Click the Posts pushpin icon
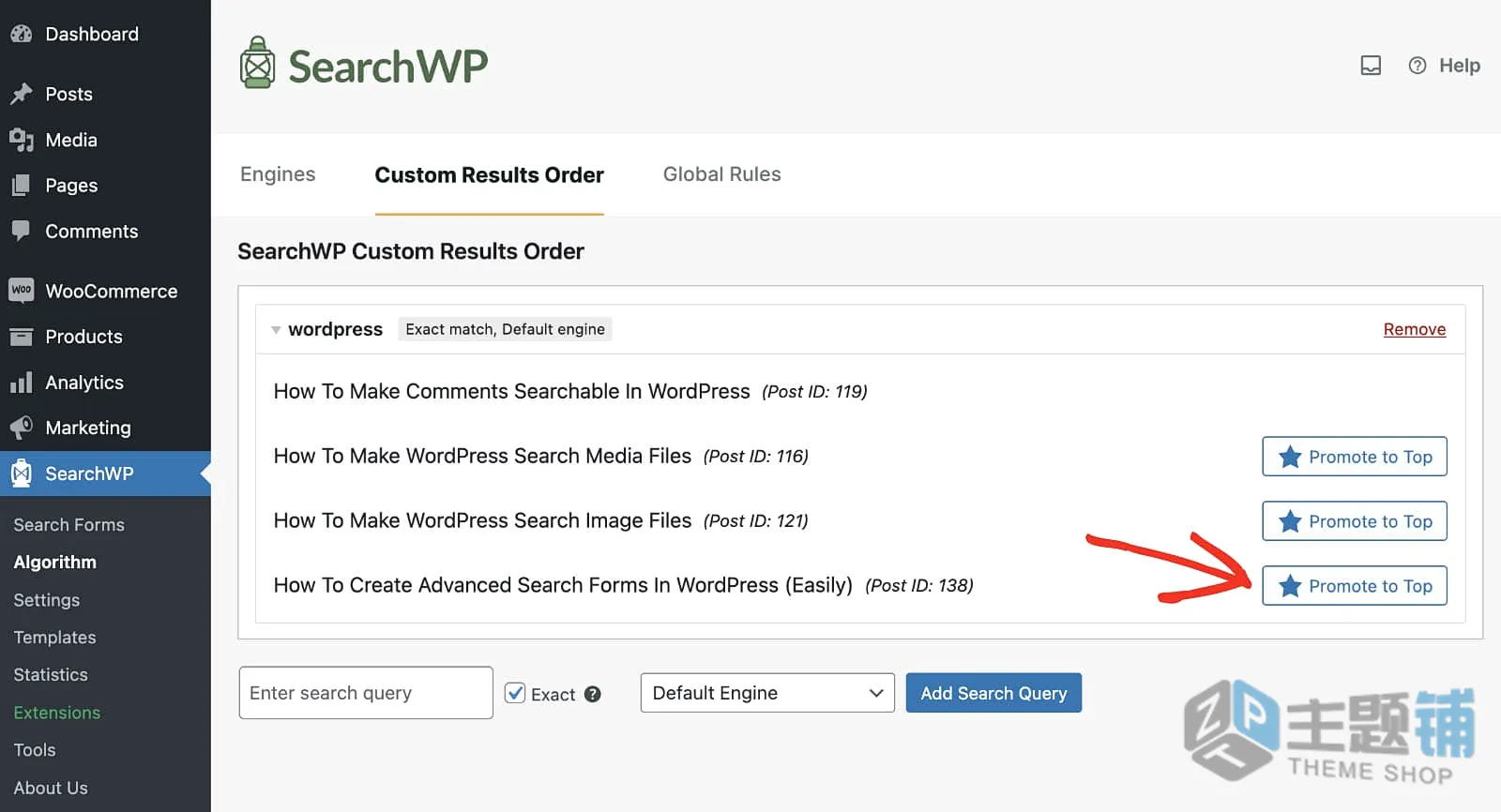The height and width of the screenshot is (812, 1501). (x=22, y=94)
